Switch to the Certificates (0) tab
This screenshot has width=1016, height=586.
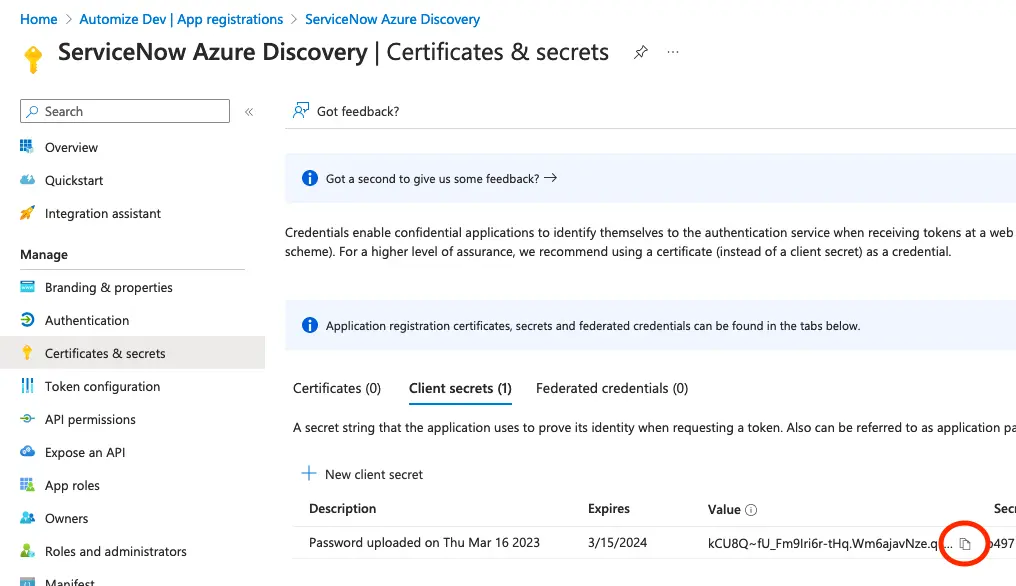pyautogui.click(x=337, y=388)
